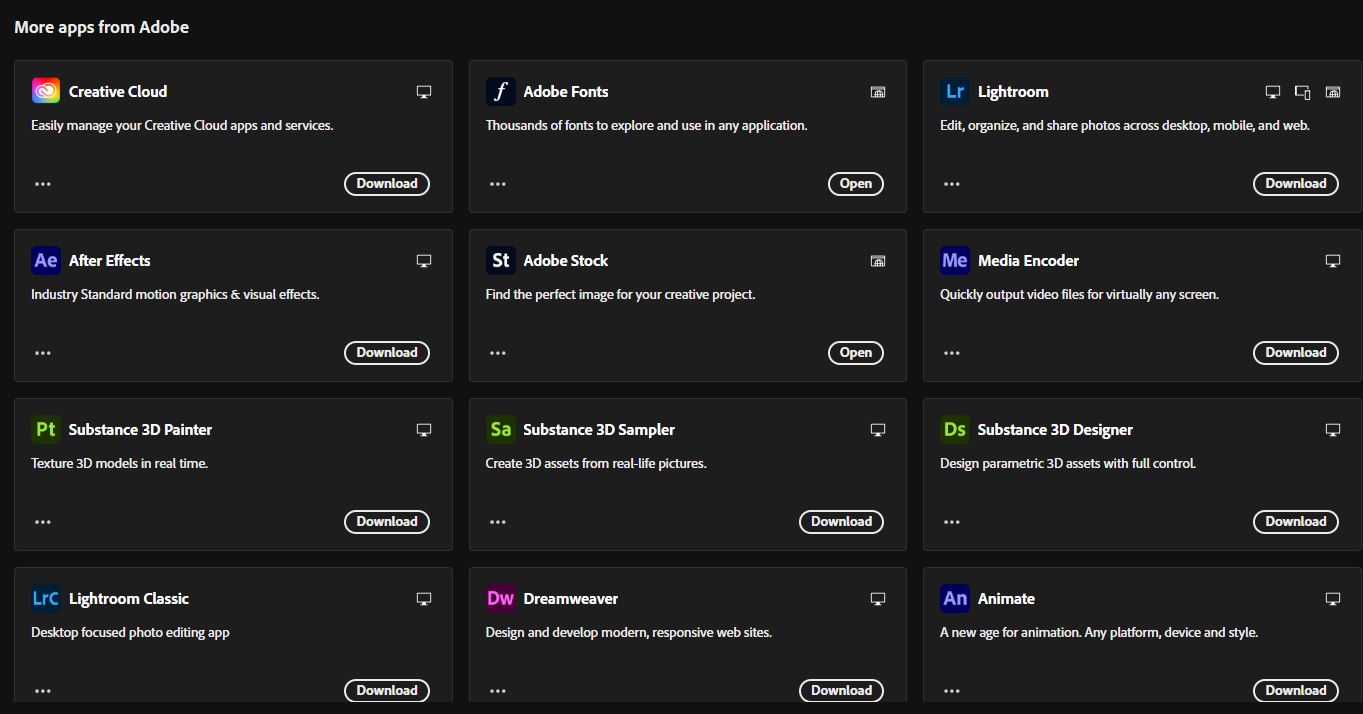This screenshot has width=1363, height=714.
Task: Download Animate
Action: 1296,690
